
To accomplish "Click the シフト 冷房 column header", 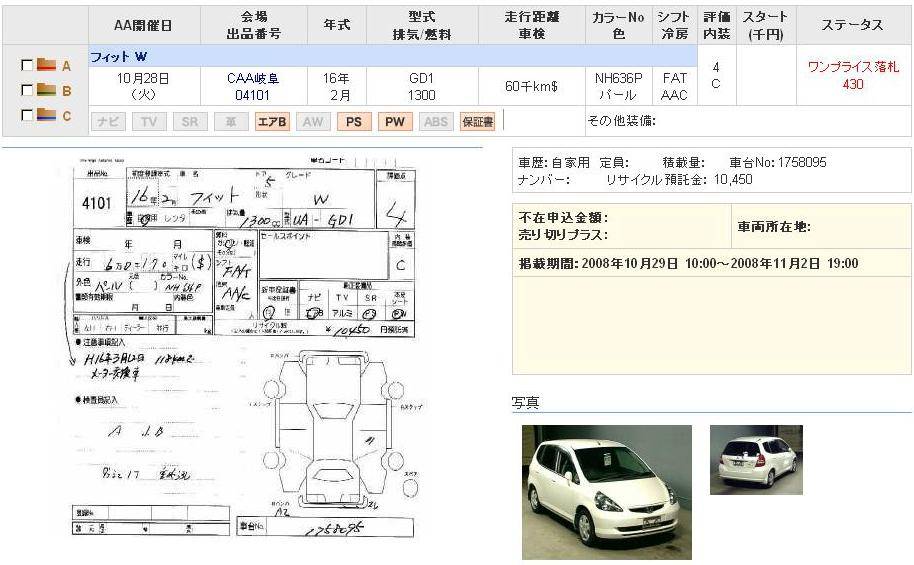I will point(674,25).
